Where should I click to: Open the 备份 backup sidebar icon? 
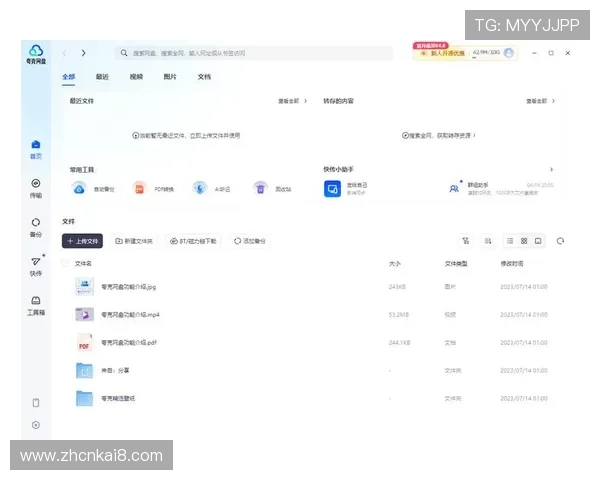point(36,222)
